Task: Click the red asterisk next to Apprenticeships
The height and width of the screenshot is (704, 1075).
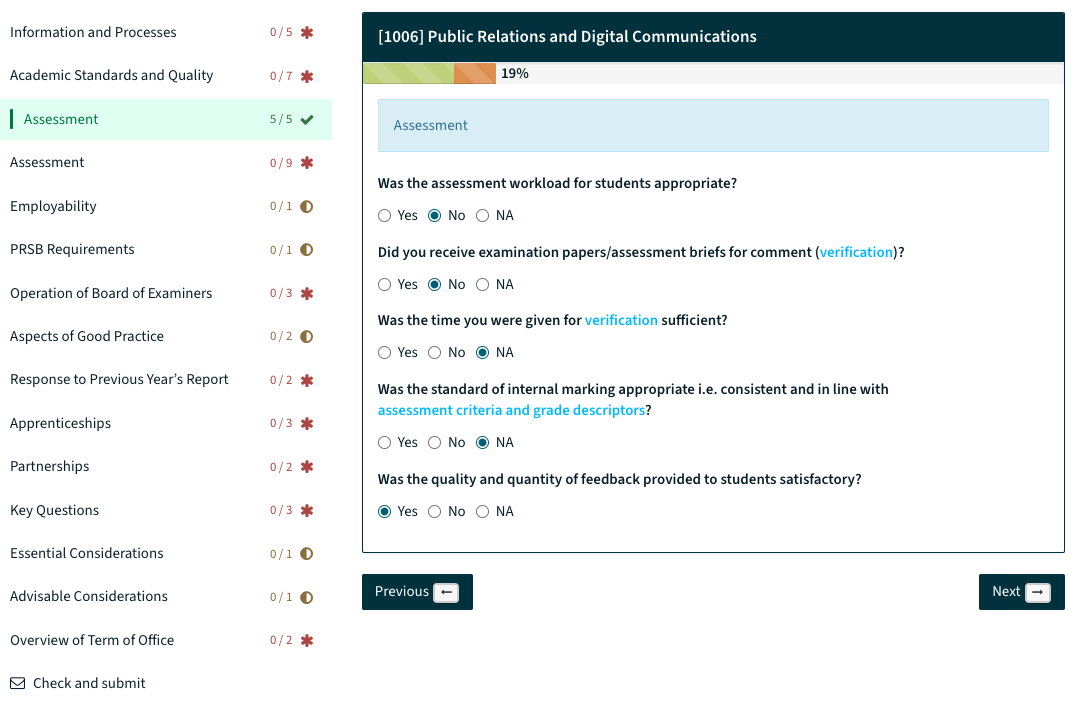Action: coord(307,424)
